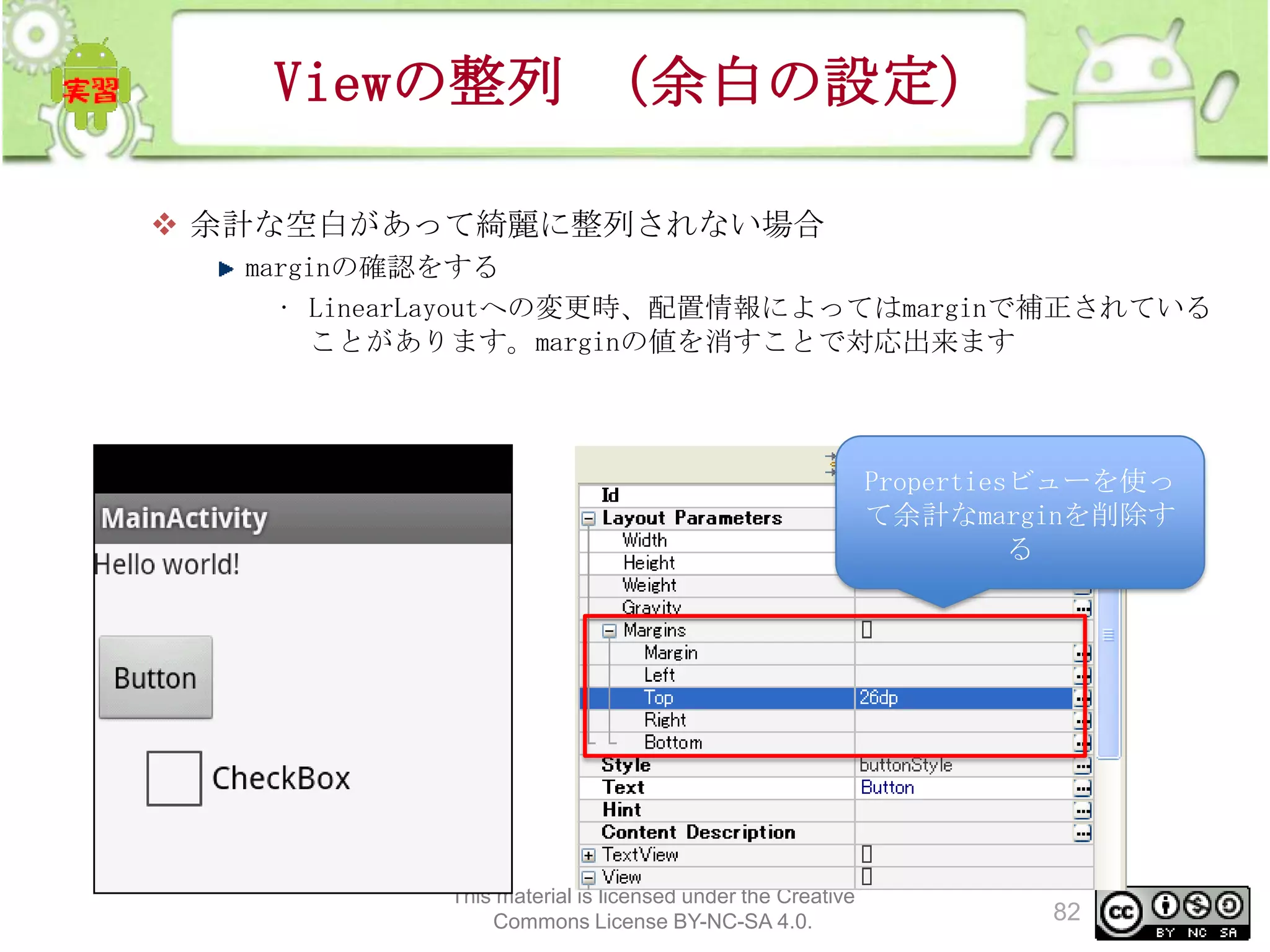Open the ellipsis editor for Left
This screenshot has height=952, width=1270.
[x=1083, y=676]
